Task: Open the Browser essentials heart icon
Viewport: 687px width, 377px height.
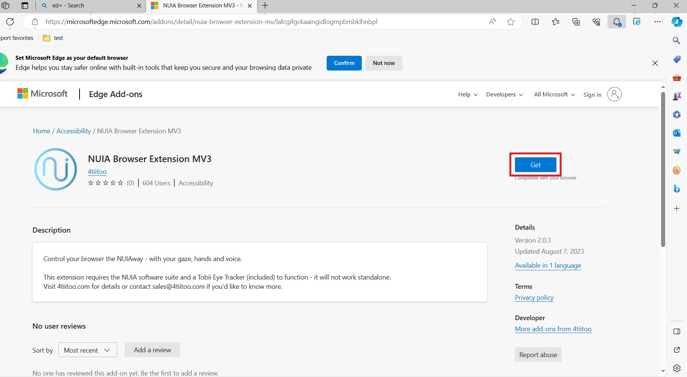Action: pos(596,21)
